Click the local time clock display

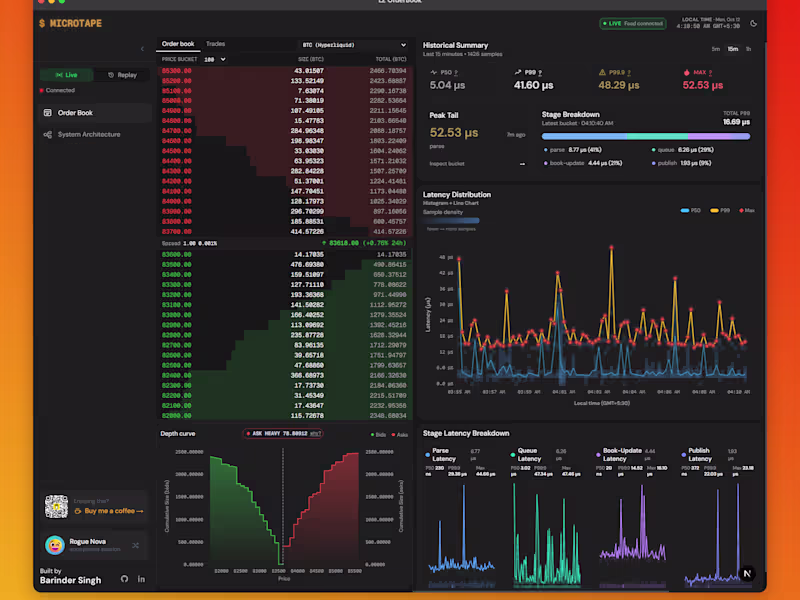(708, 23)
